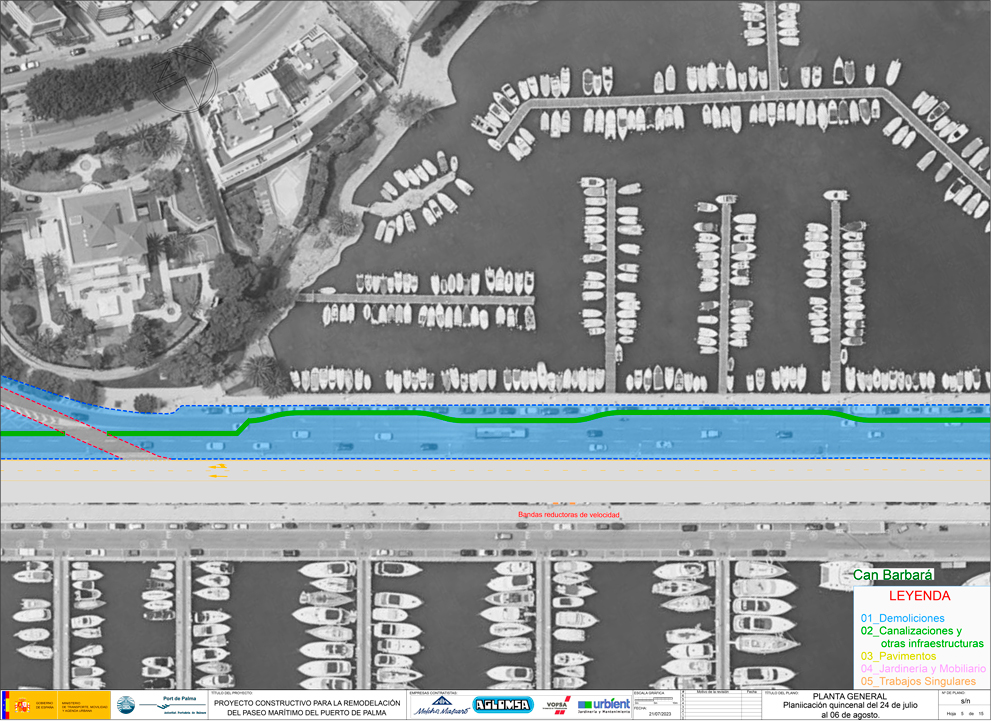Select the 02_Canalizaciones legend entry
Image resolution: width=1000 pixels, height=722 pixels.
922,637
